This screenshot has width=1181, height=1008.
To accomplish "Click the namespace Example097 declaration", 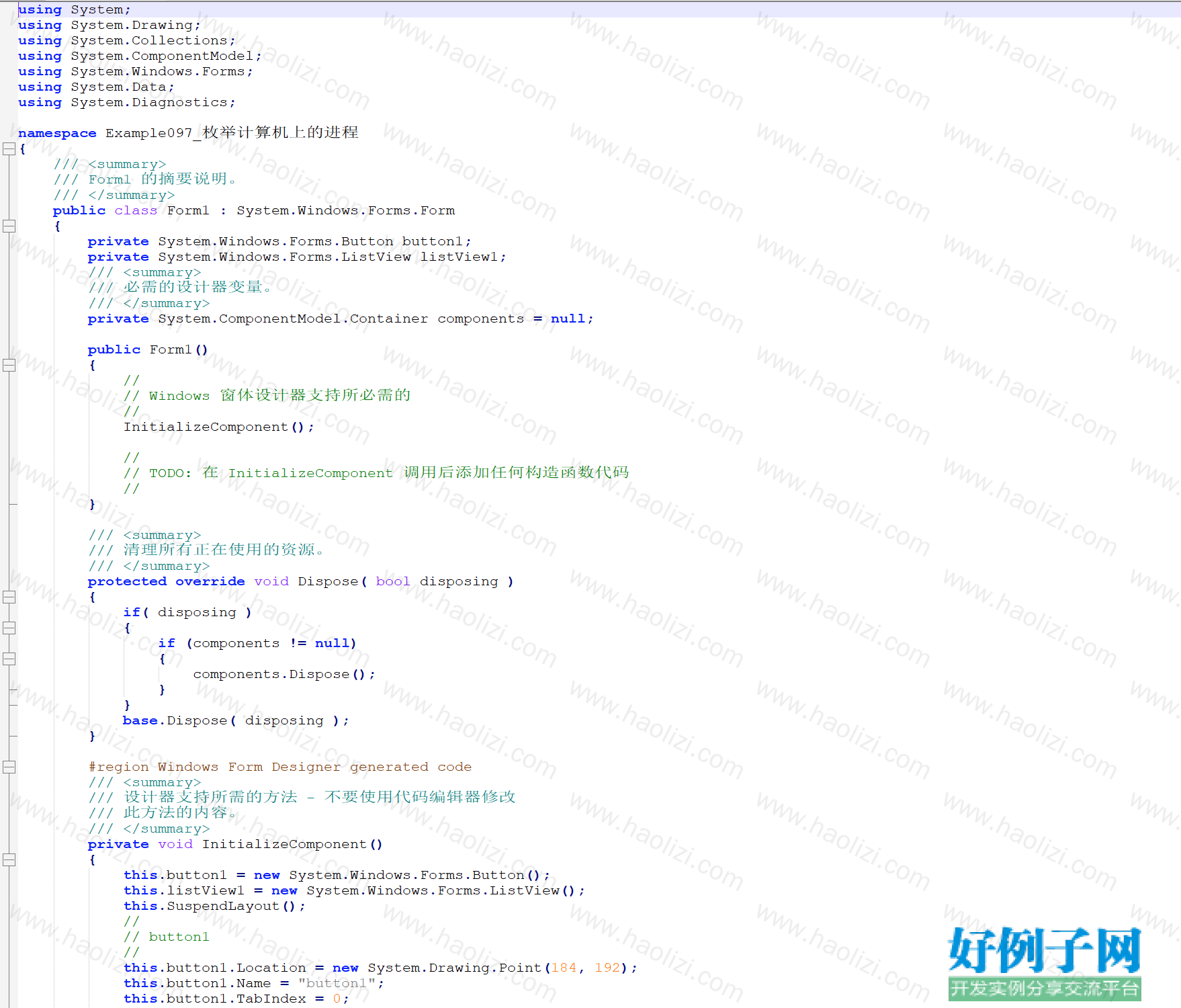I will [188, 132].
